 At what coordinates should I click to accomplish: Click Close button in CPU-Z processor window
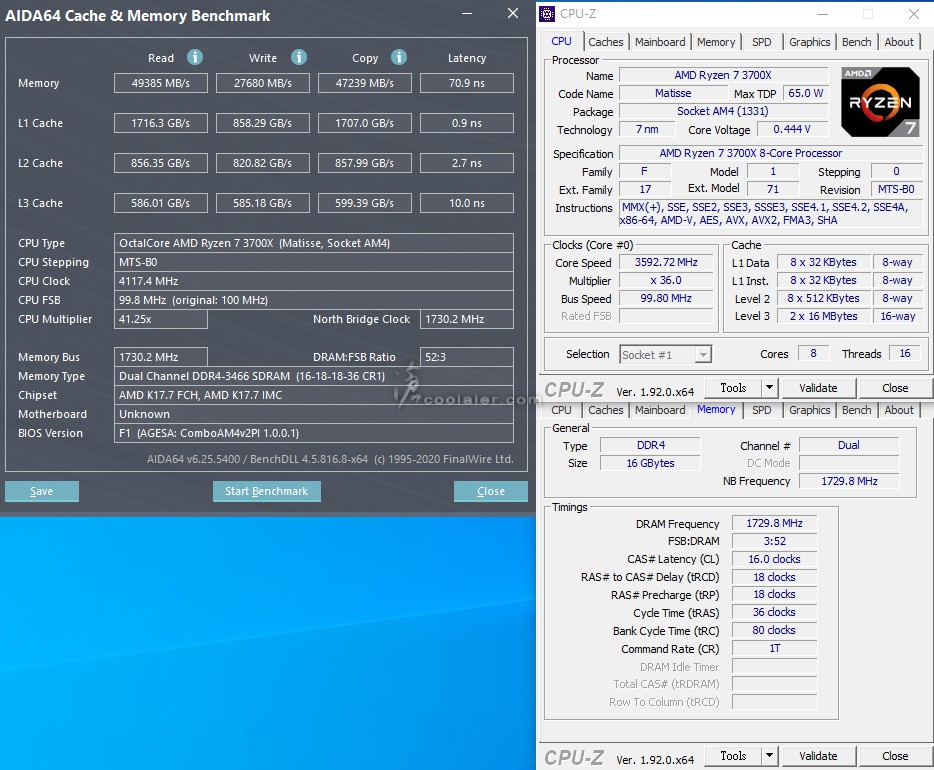895,388
